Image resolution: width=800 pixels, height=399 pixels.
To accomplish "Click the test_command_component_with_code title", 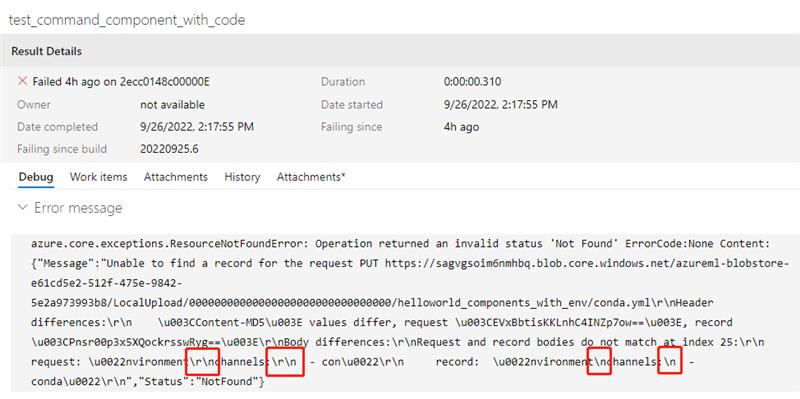I will point(127,20).
